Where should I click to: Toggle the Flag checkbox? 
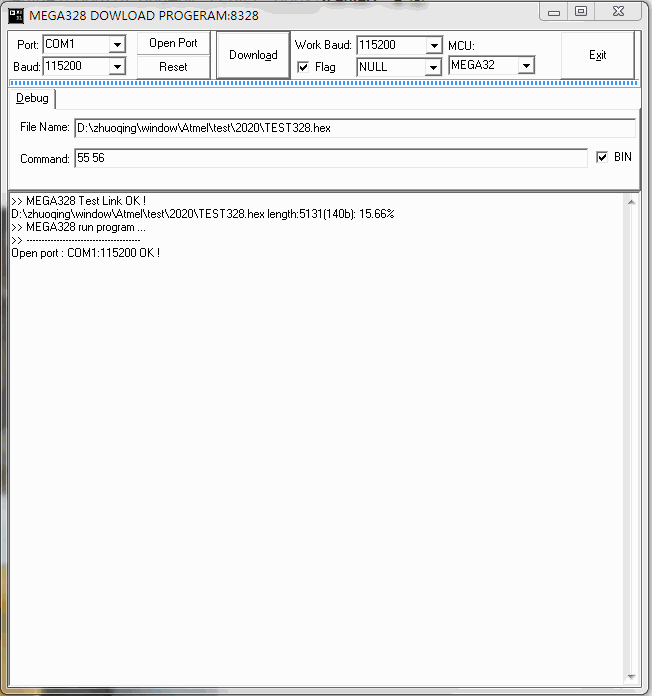click(x=303, y=67)
